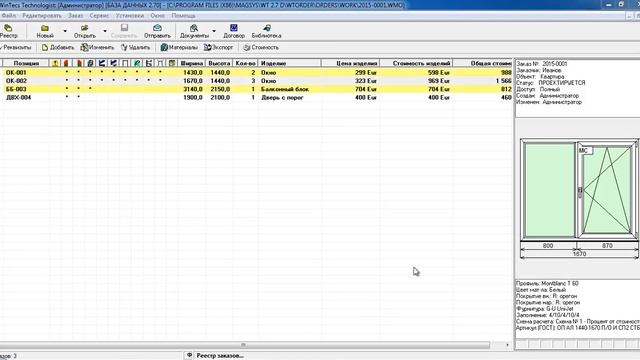The width and height of the screenshot is (640, 360).
Task: Expand the dropdown arrow next to Открыть
Action: (x=105, y=31)
